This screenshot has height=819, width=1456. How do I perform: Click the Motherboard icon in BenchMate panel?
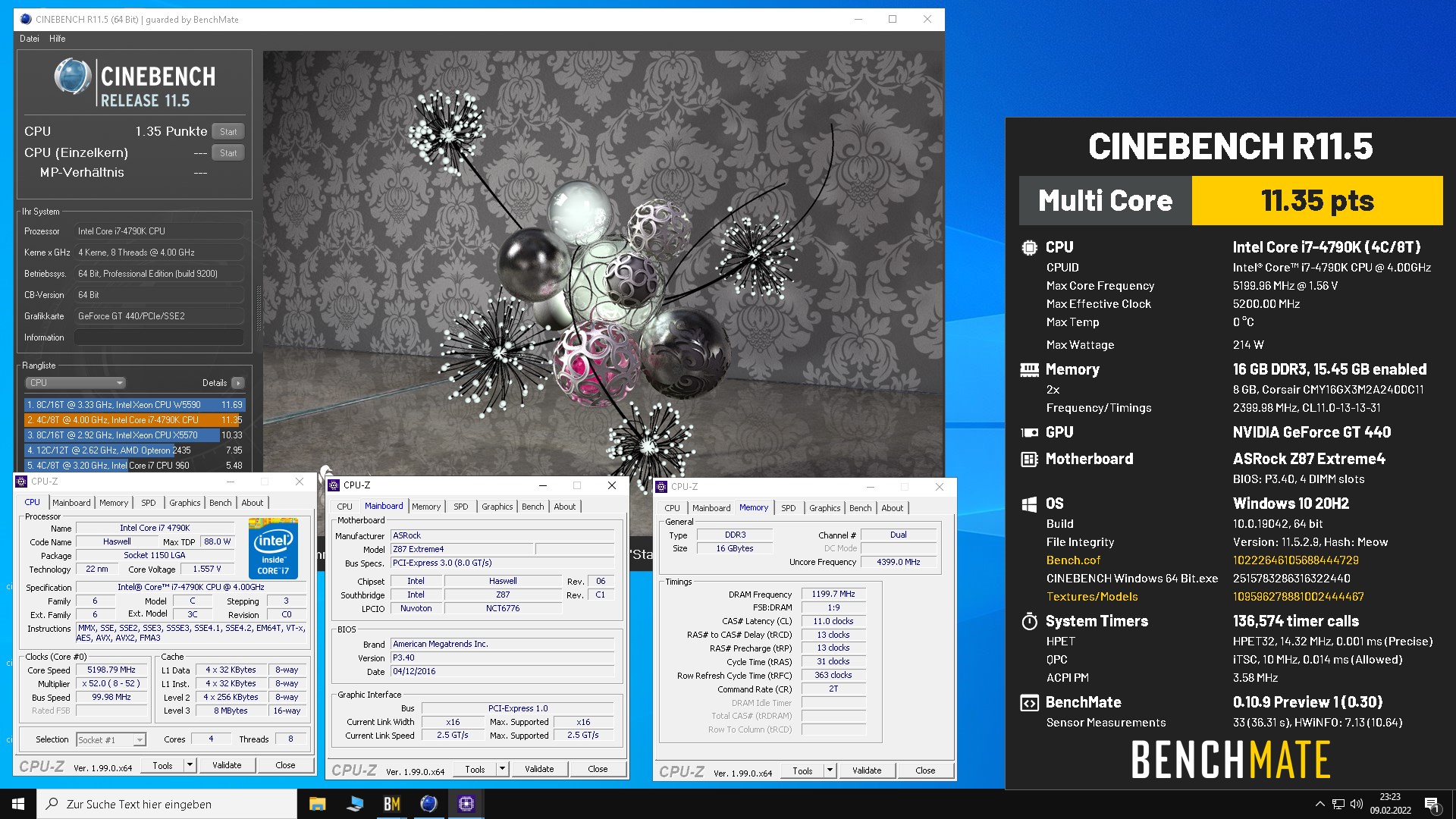1029,459
